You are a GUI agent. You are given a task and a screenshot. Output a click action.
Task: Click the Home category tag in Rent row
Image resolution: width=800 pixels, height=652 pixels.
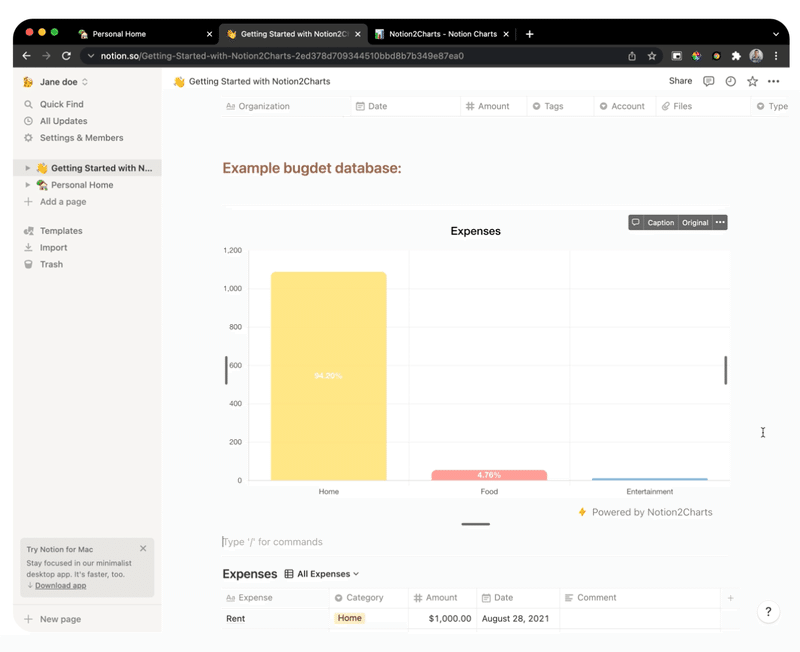(349, 618)
